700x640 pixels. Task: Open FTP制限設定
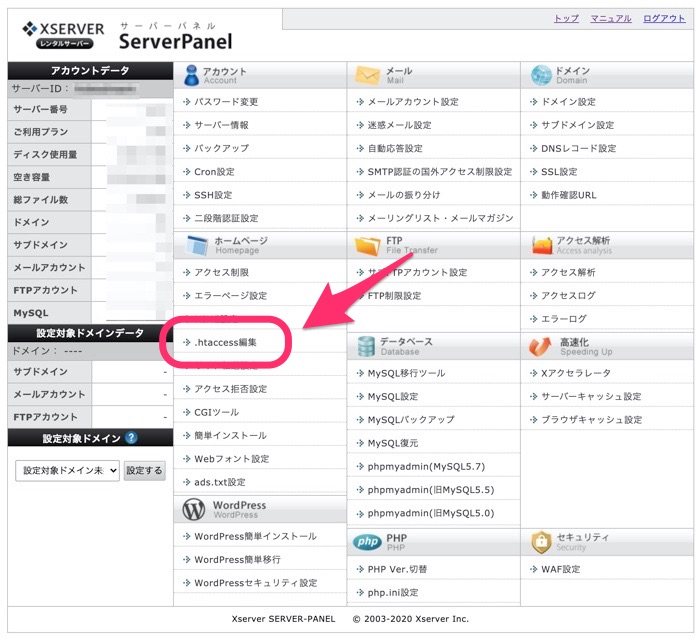[x=394, y=295]
